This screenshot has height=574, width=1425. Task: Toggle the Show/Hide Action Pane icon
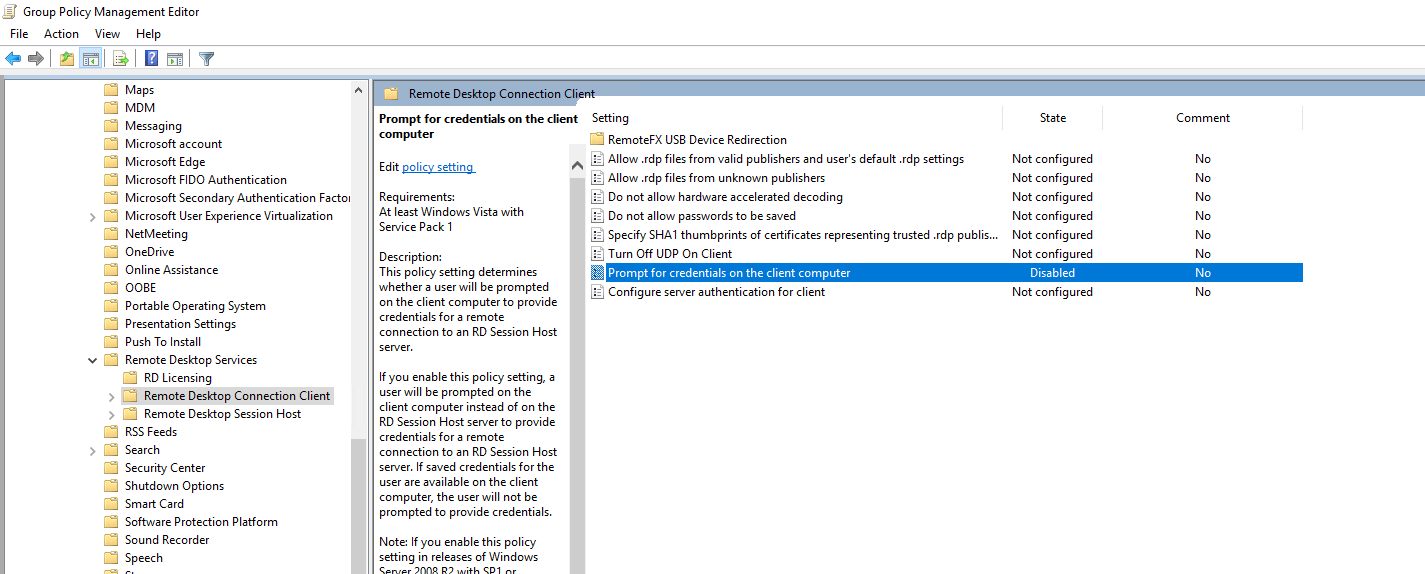tap(175, 59)
